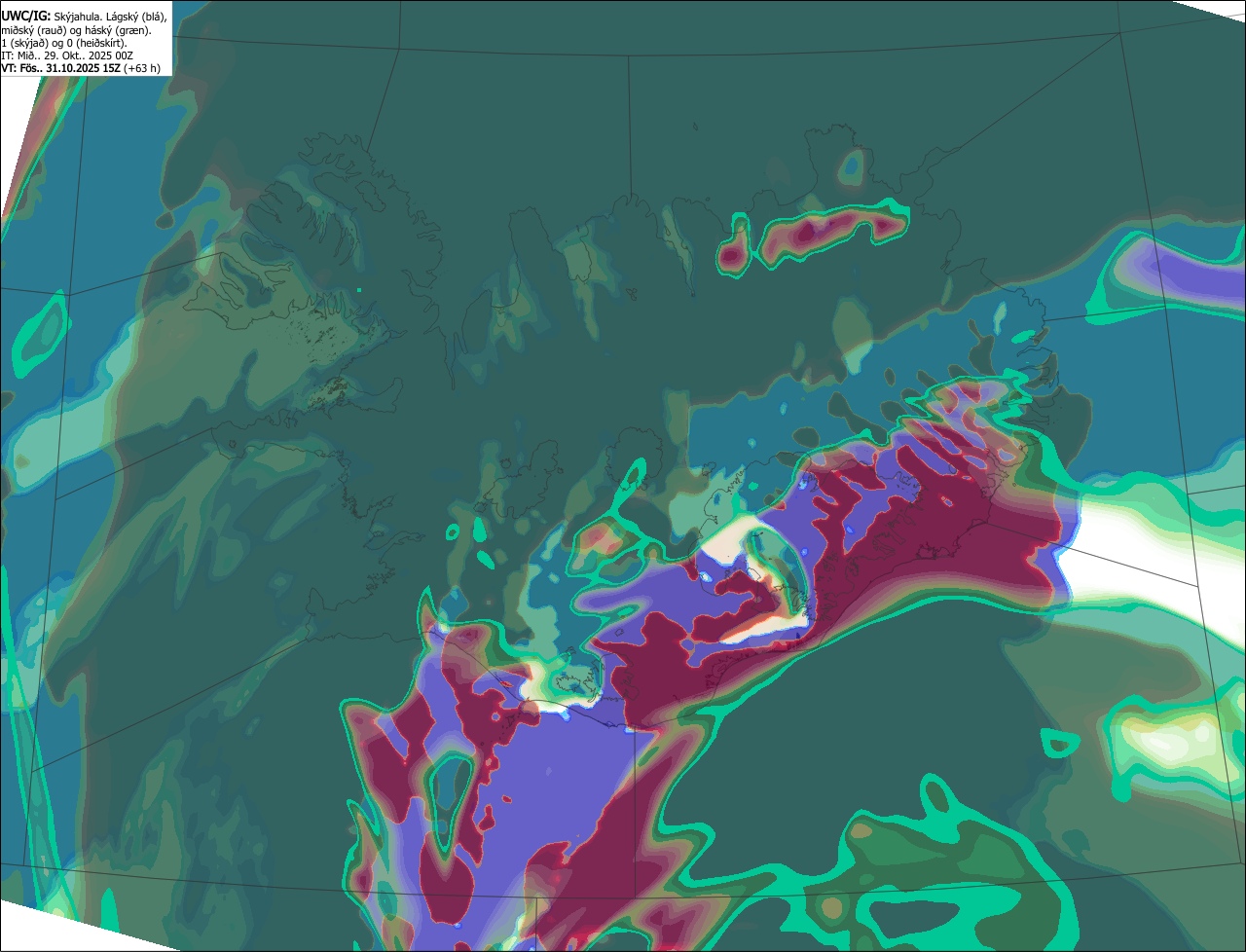Click the '1 (skýjað) og 0 (heiðskírt).' legend line
Viewport: 1246px width, 952px height.
point(64,43)
